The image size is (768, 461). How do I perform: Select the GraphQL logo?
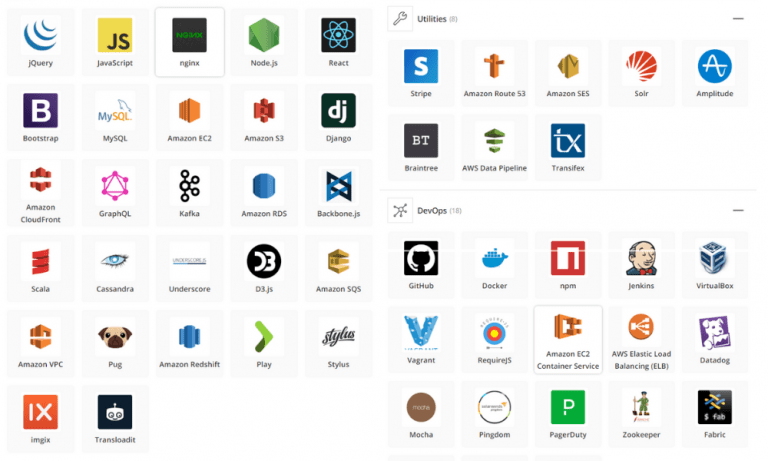[x=115, y=186]
